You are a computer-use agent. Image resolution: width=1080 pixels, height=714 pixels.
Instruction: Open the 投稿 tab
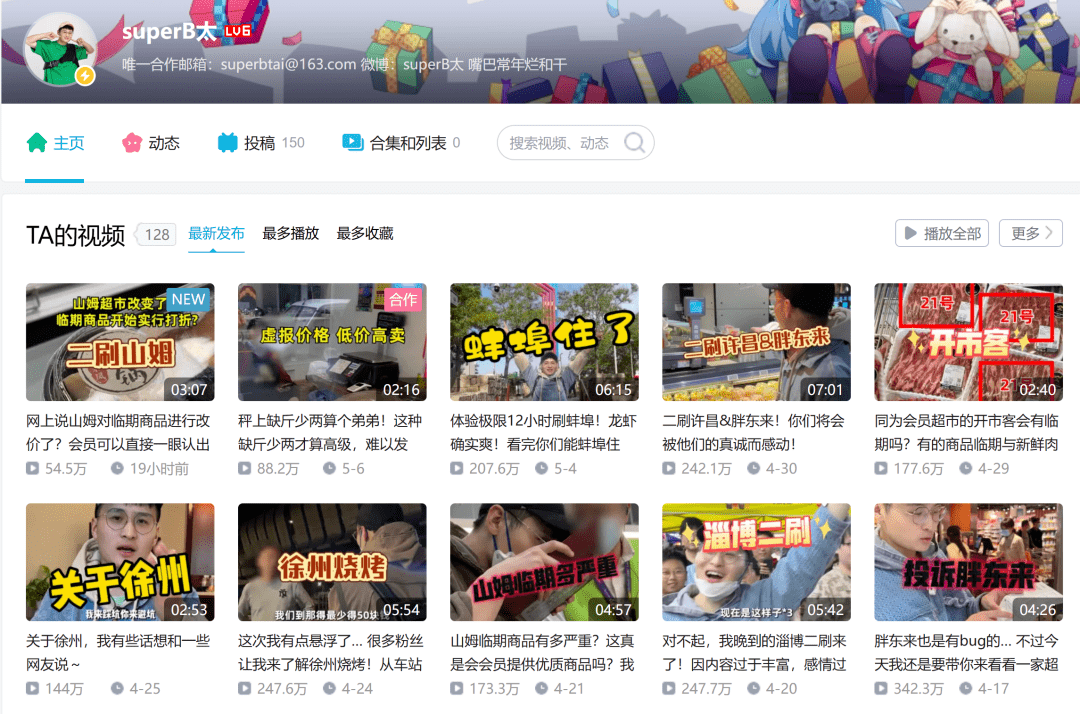[x=260, y=143]
